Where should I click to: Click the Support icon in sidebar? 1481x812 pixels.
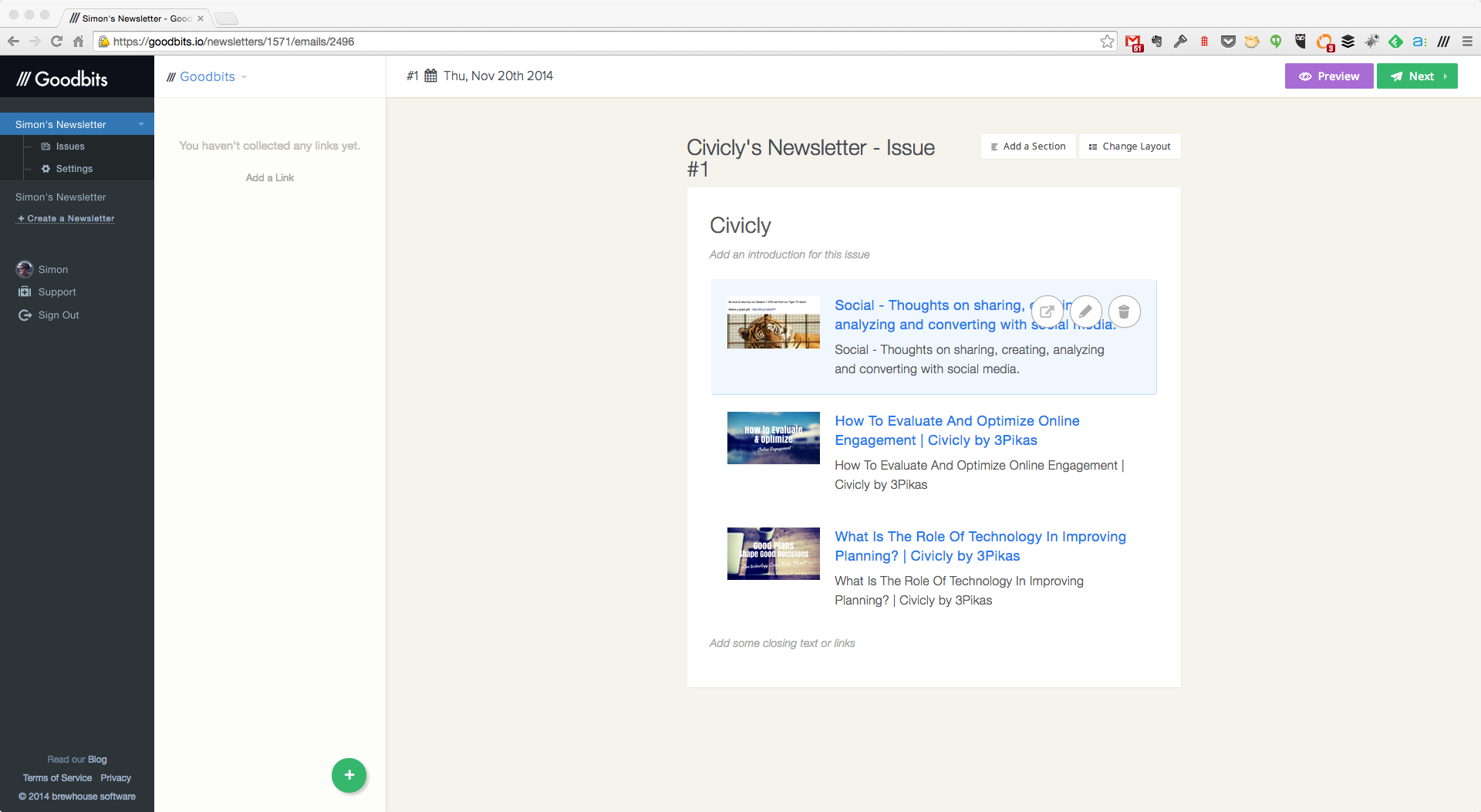click(x=25, y=291)
